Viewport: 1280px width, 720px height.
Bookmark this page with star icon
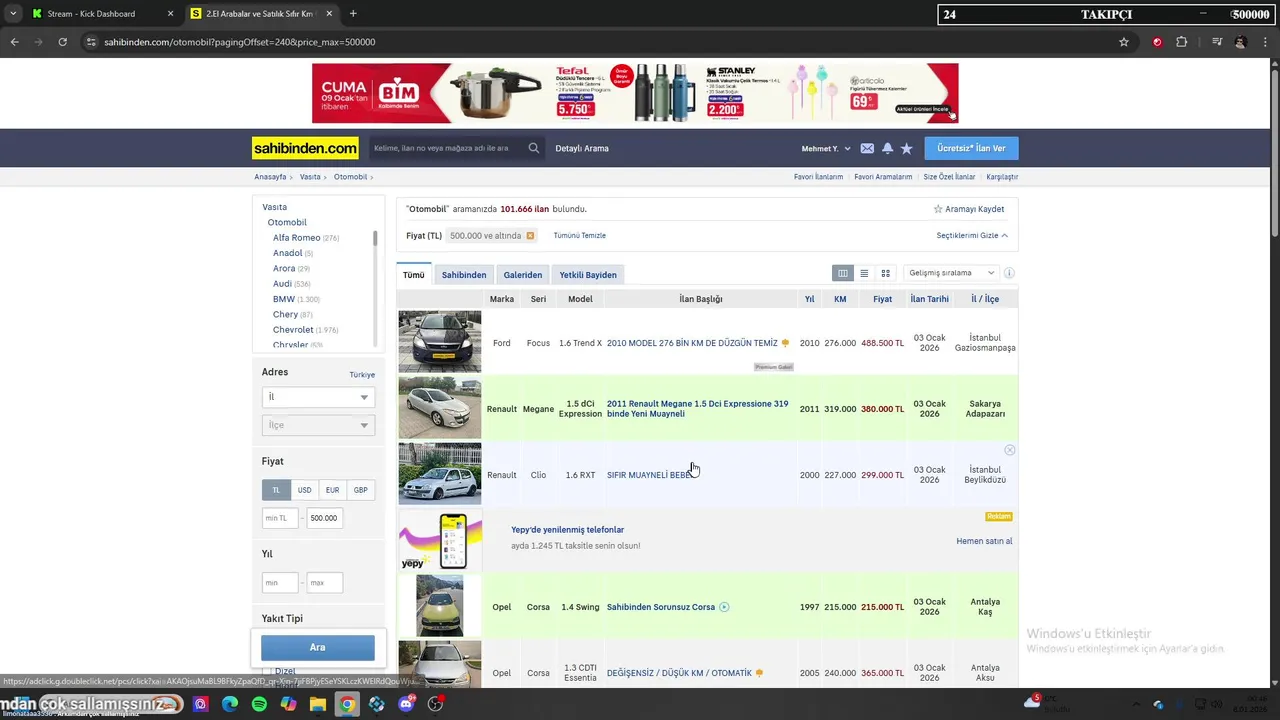click(x=1124, y=42)
